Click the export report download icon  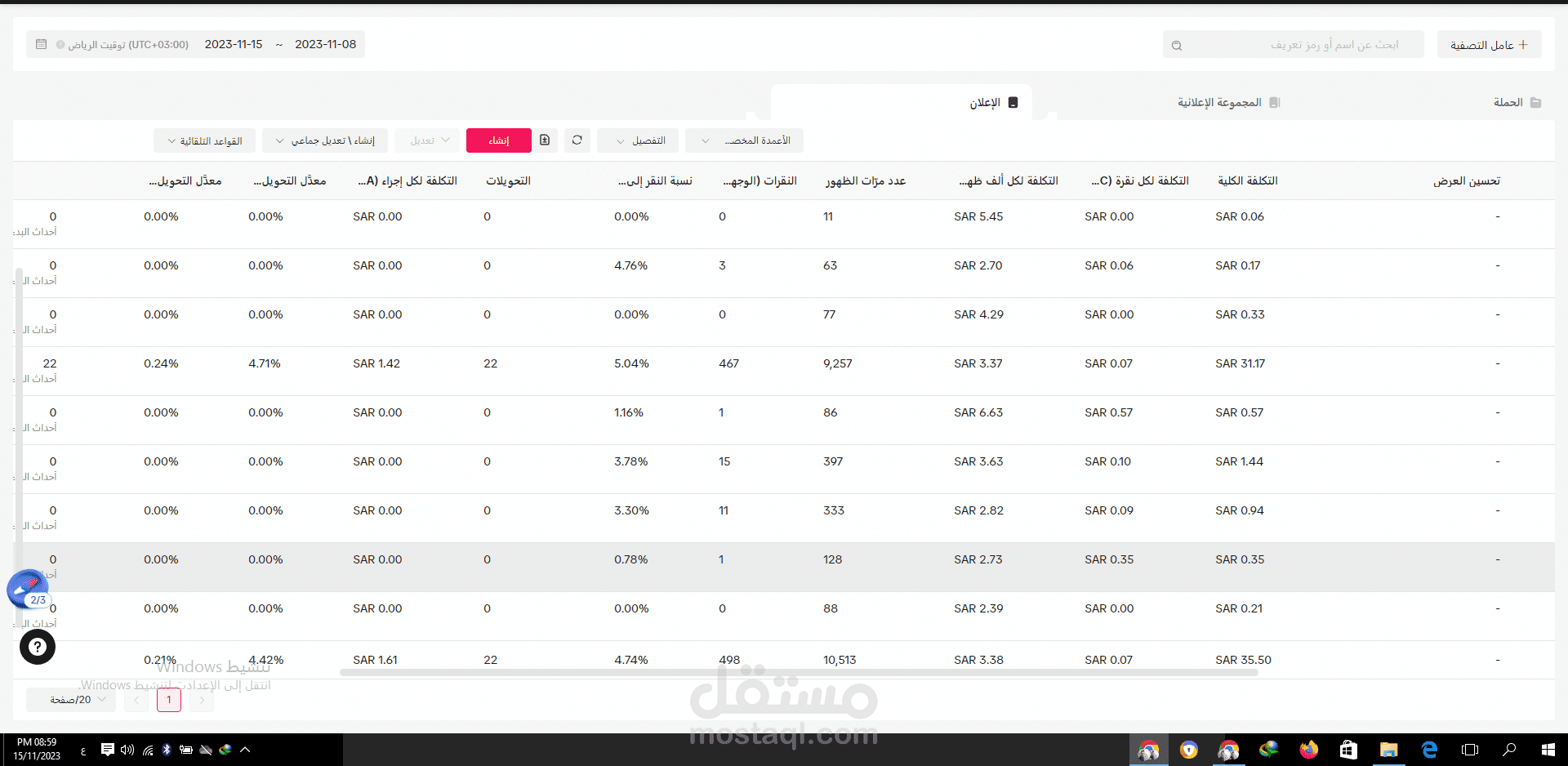coord(545,140)
